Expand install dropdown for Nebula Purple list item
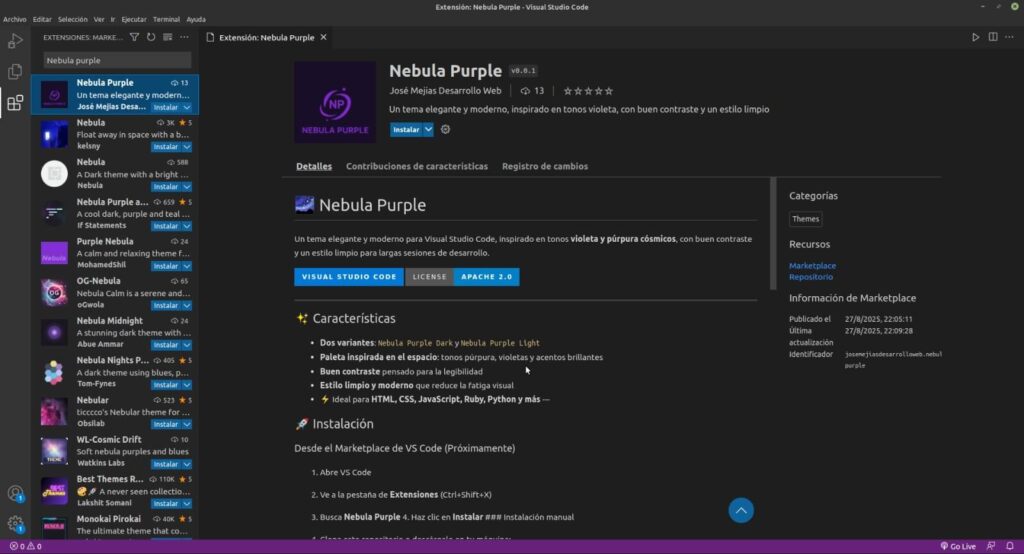Screen dimensions: 1024x554 pyautogui.click(x=187, y=107)
